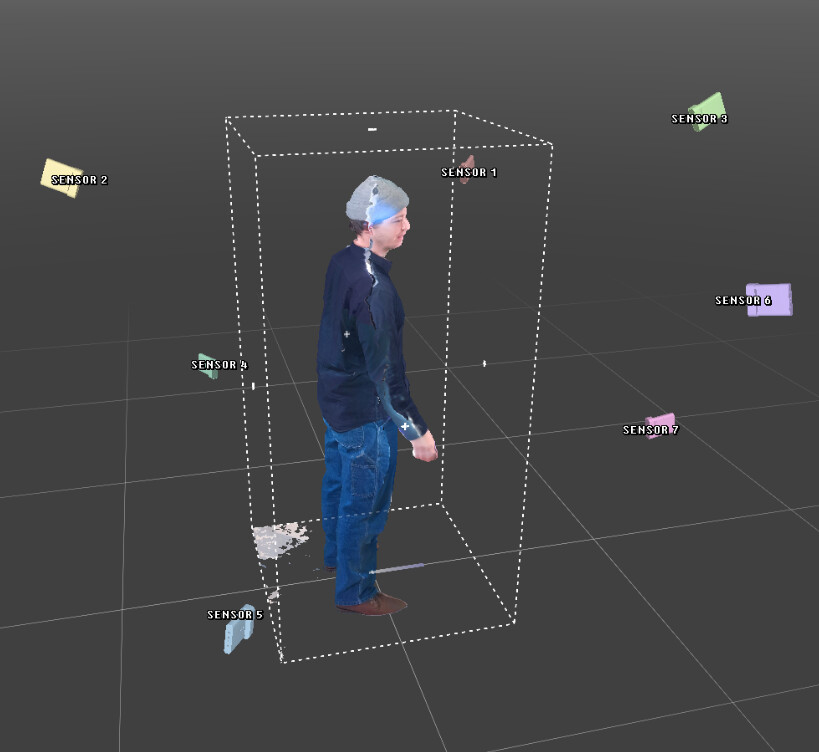Click the SENSOR 5 text label
Image resolution: width=819 pixels, height=752 pixels.
click(x=234, y=614)
